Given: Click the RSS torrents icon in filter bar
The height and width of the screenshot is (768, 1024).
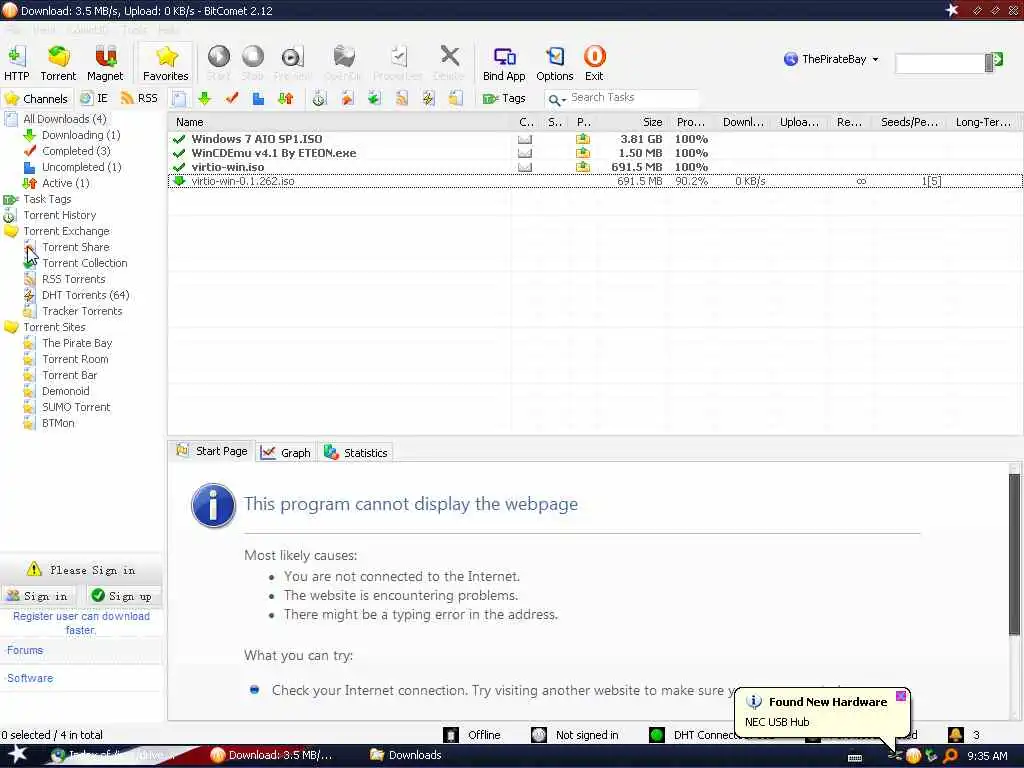Looking at the screenshot, I should 402,99.
